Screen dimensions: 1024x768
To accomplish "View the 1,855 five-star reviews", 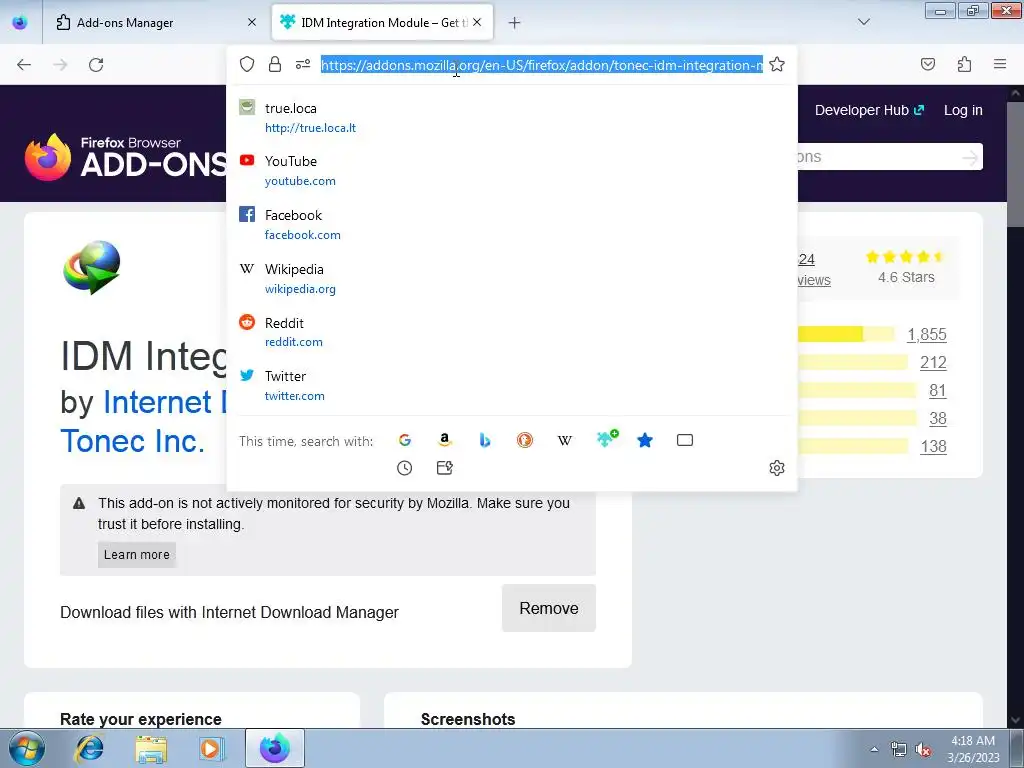I will 926,334.
